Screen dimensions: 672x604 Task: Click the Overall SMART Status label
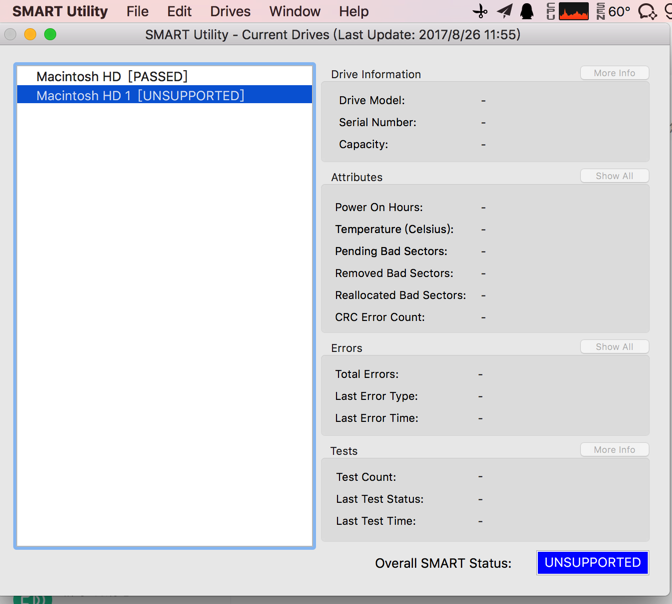(x=443, y=563)
